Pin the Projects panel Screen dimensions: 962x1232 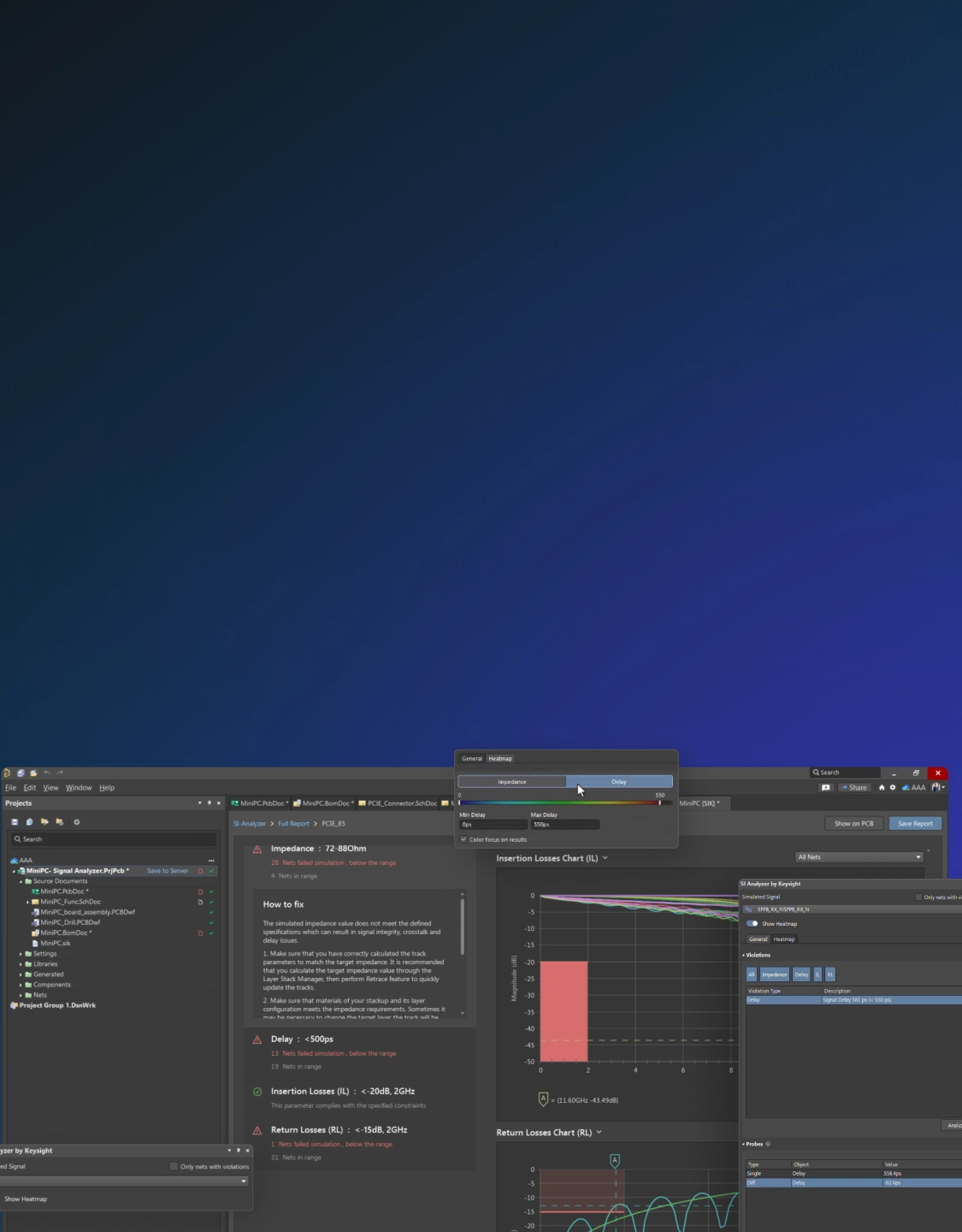pyautogui.click(x=209, y=803)
